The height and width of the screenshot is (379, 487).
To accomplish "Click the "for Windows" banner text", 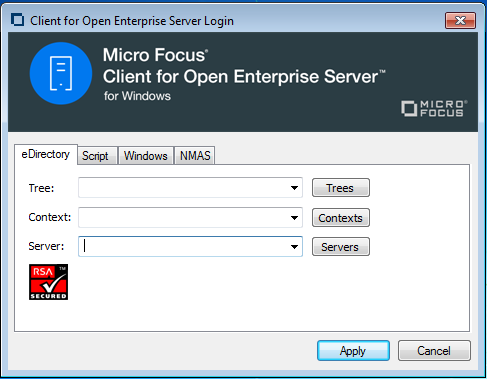I will pyautogui.click(x=137, y=96).
